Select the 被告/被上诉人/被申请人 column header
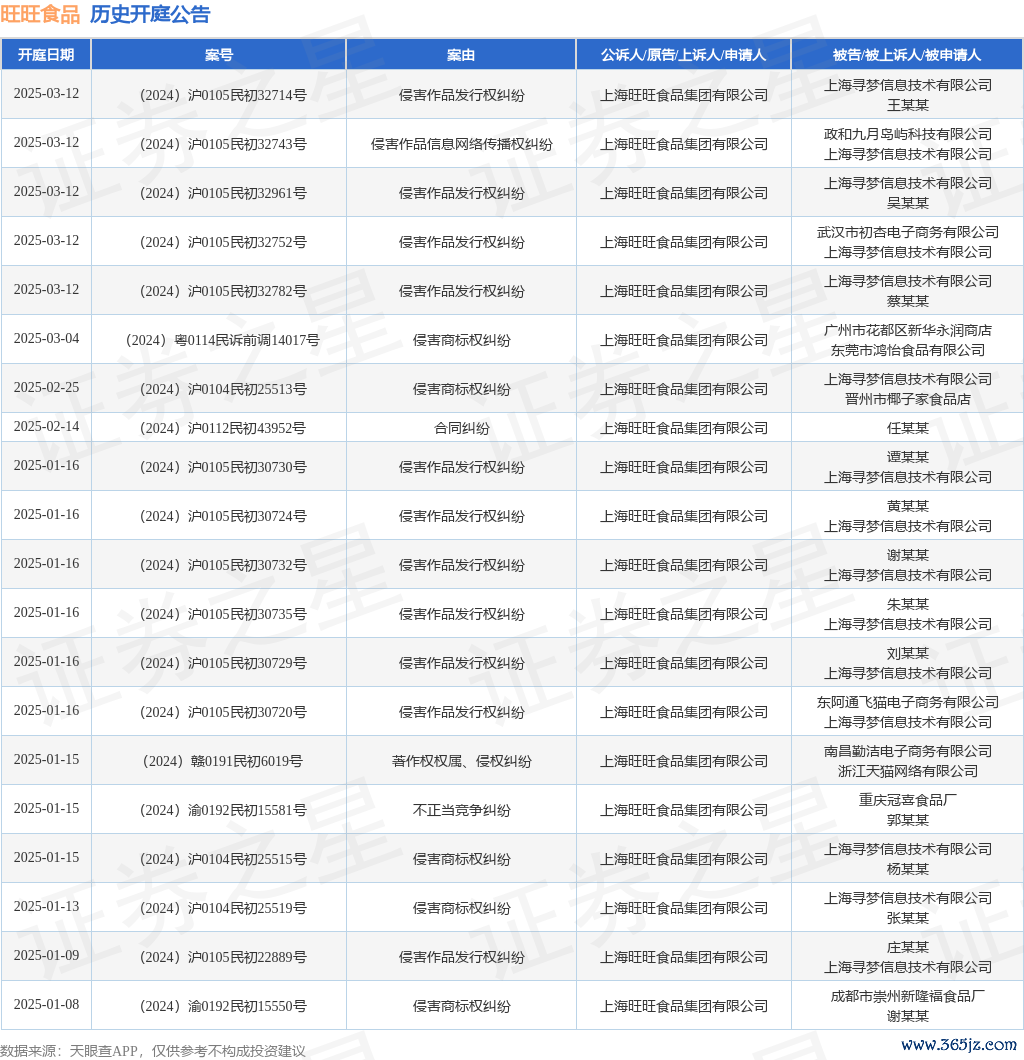The width and height of the screenshot is (1024, 1060). tap(907, 55)
